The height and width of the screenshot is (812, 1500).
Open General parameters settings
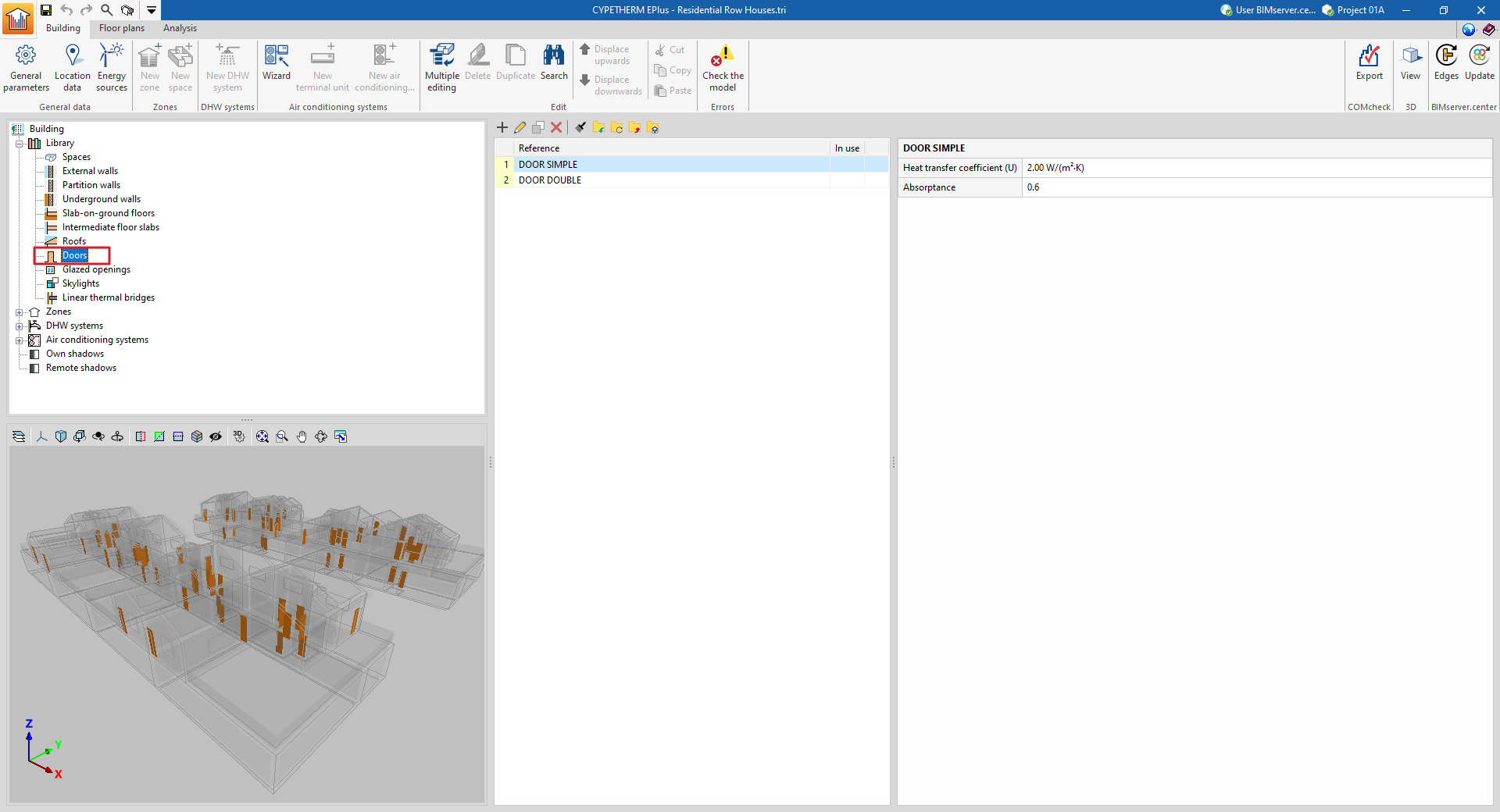26,69
